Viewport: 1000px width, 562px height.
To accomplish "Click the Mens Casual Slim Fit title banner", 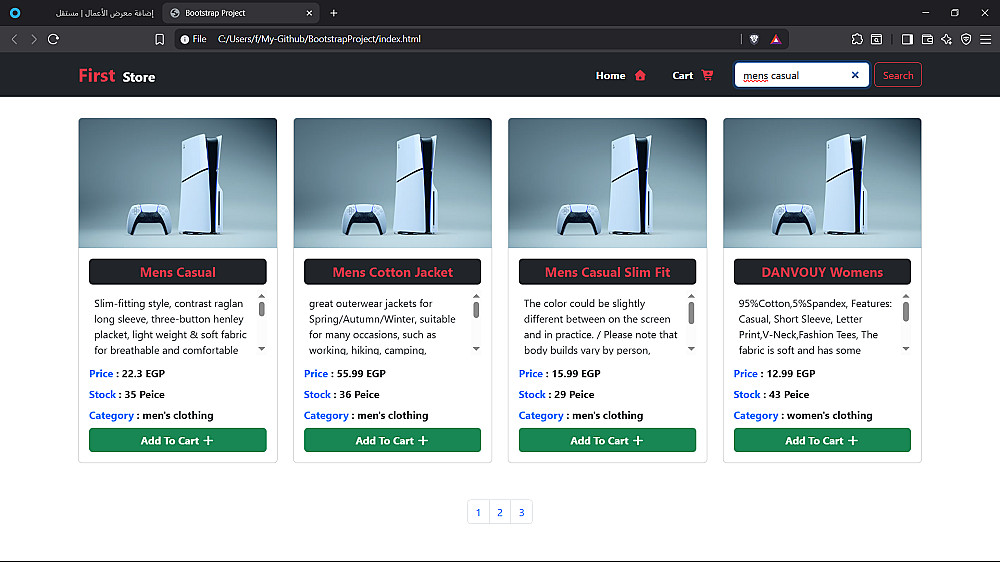I will coord(607,272).
